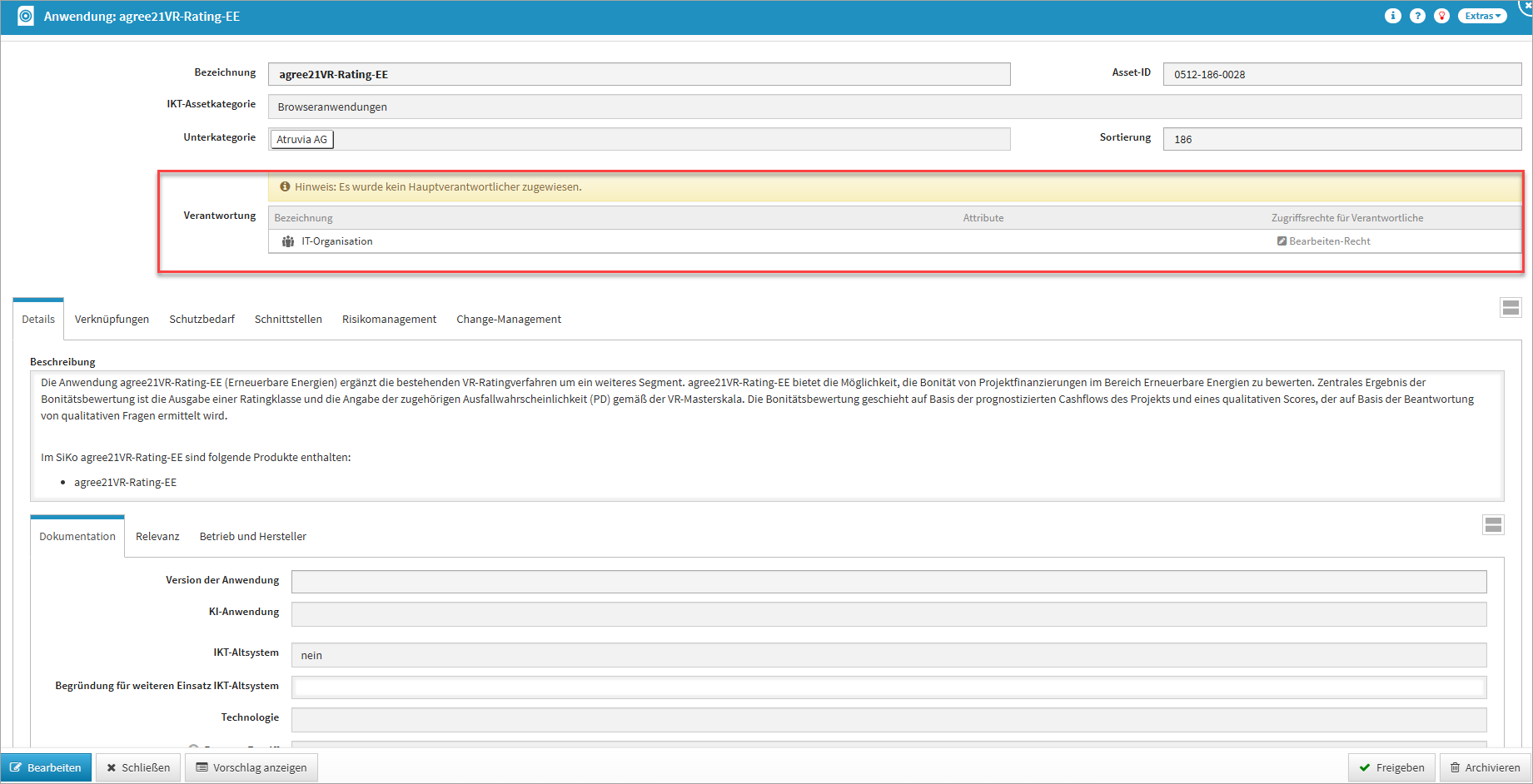This screenshot has width=1533, height=784.
Task: Go to the Change-Management tab
Action: point(508,320)
